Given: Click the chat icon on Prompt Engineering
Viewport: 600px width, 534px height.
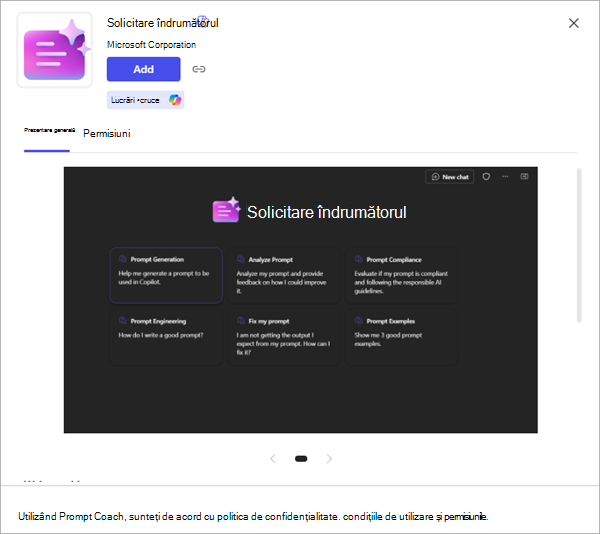Looking at the screenshot, I should click(x=122, y=321).
